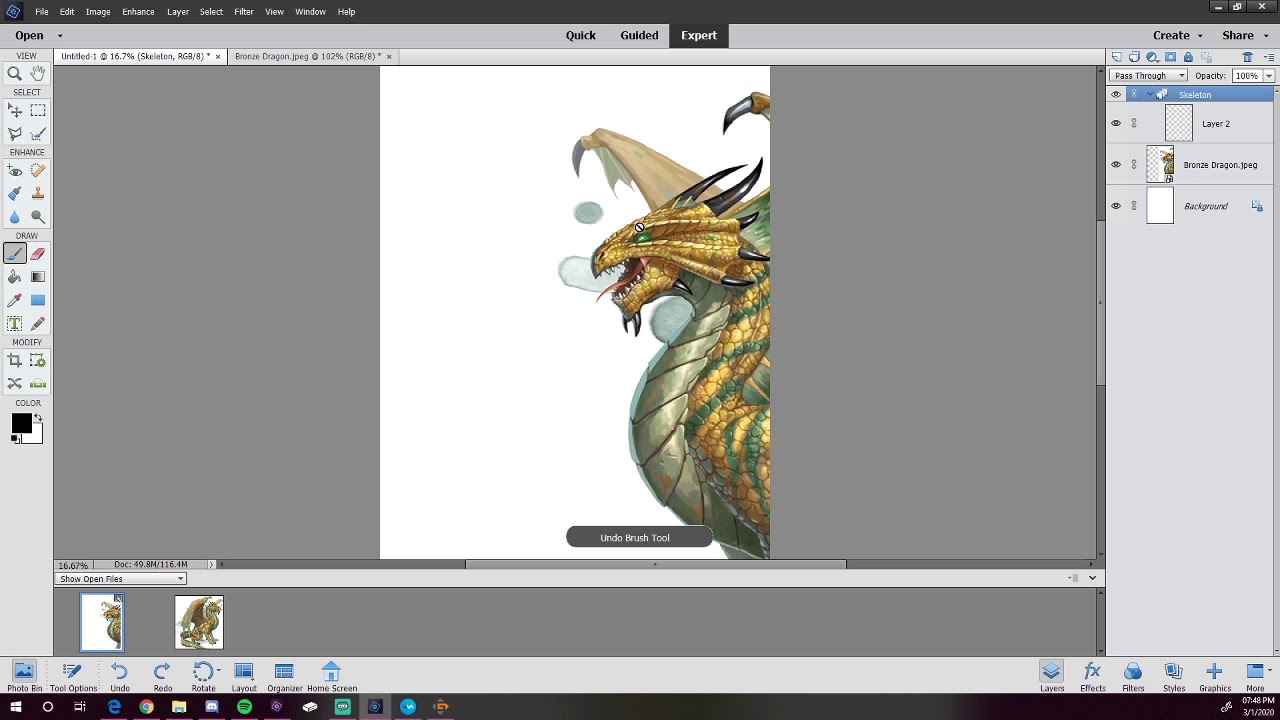Viewport: 1280px width, 720px height.
Task: Open the Organizer
Action: [284, 677]
